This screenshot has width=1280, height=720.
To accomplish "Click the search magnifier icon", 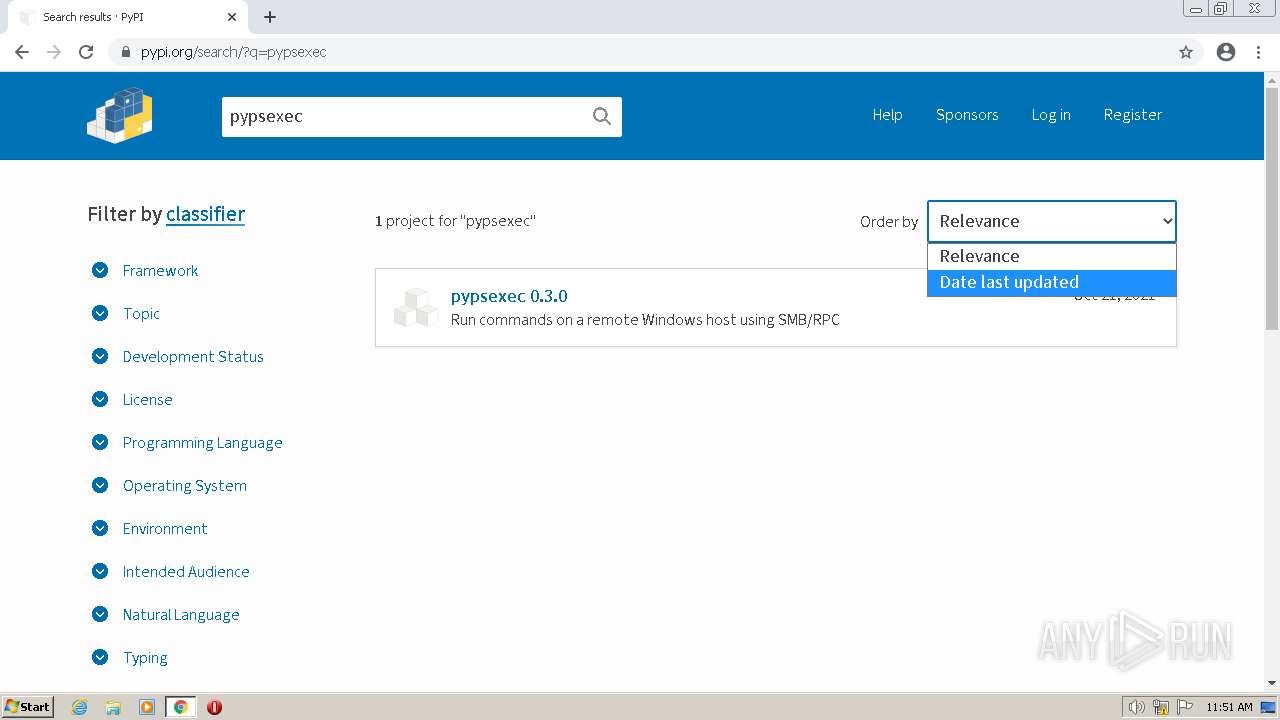I will [x=601, y=116].
